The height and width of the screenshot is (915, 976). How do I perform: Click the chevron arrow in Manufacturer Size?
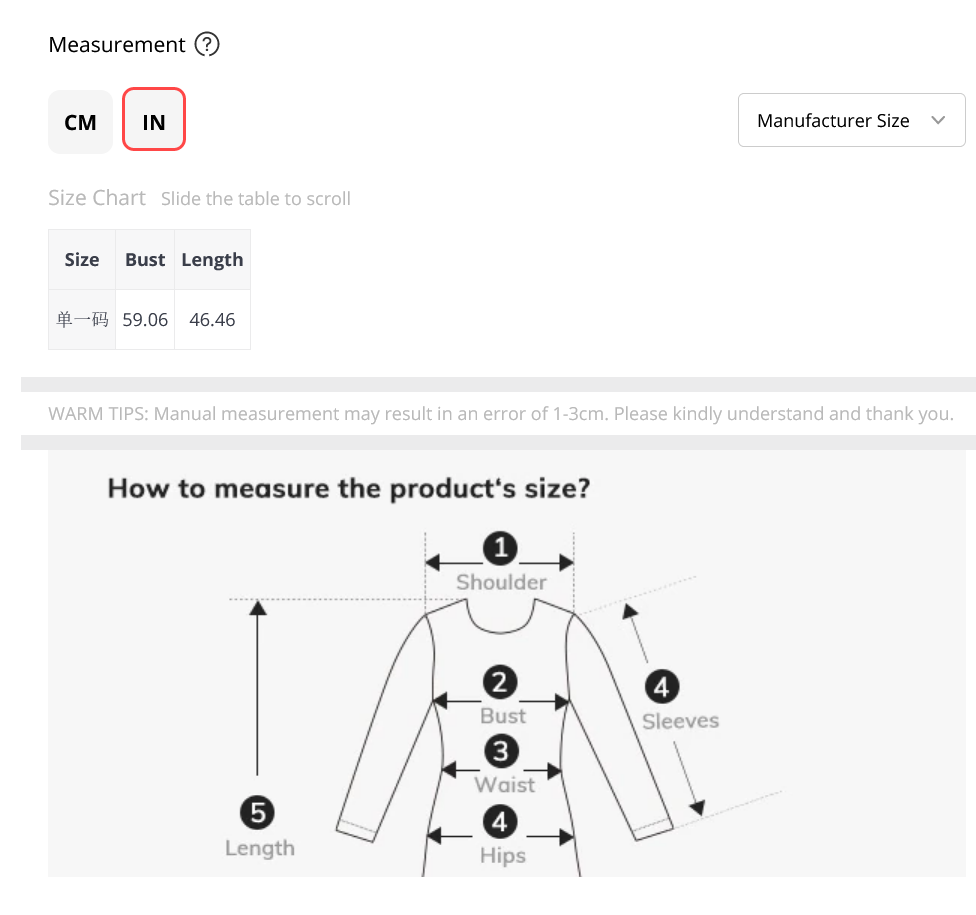pos(938,120)
